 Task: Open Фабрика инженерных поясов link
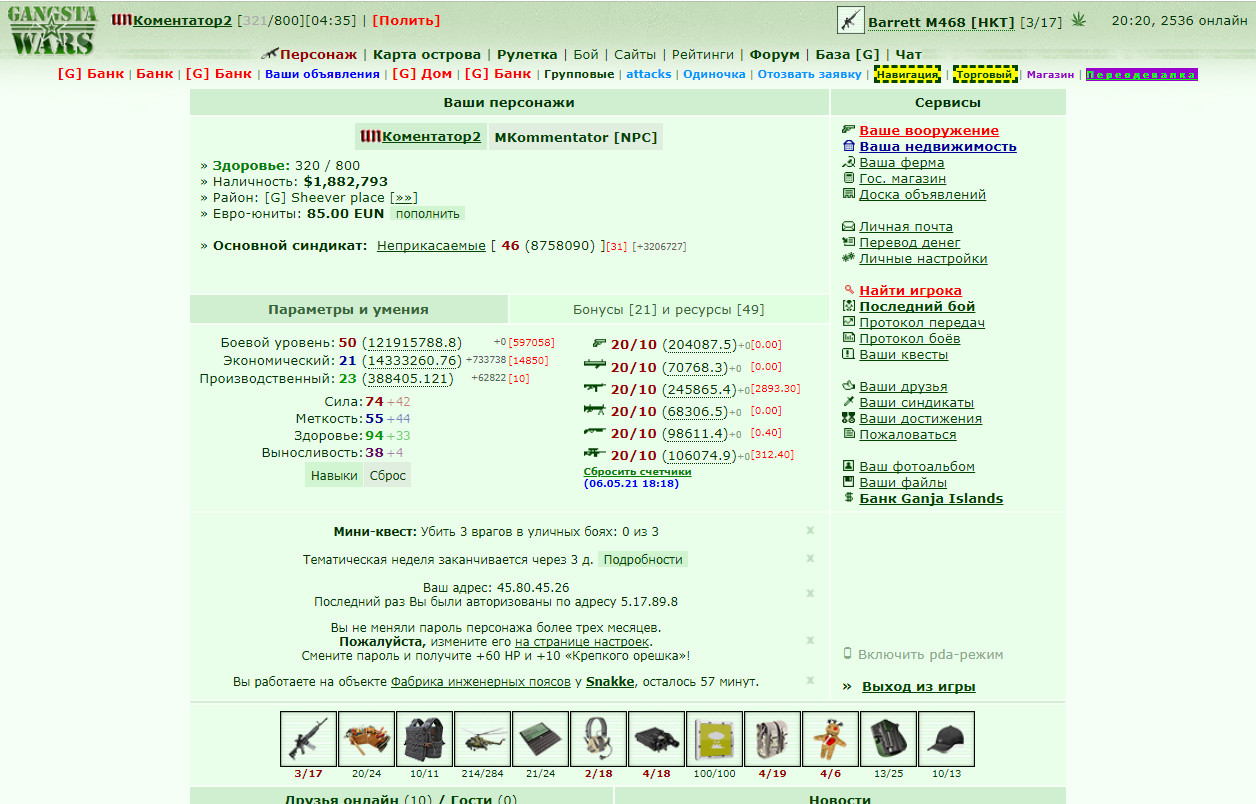[480, 682]
